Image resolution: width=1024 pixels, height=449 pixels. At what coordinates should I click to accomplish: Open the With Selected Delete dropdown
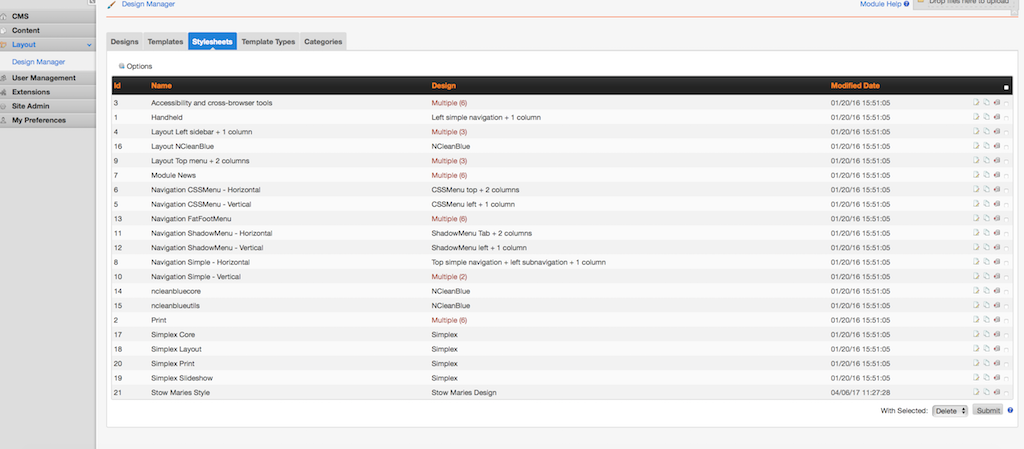949,410
